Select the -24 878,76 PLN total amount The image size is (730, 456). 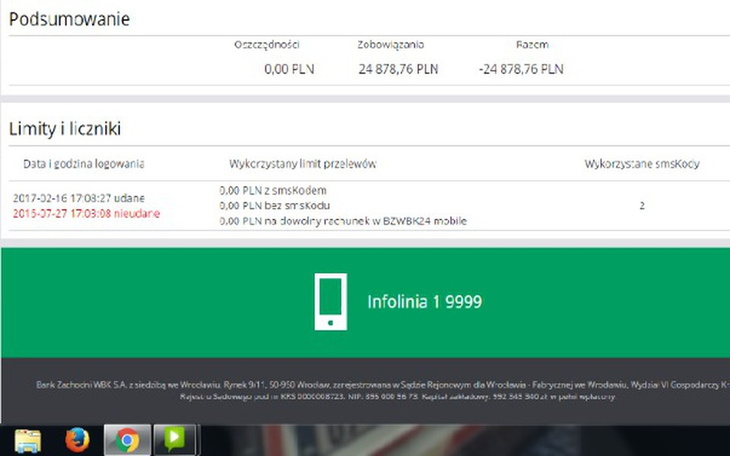[x=520, y=70]
